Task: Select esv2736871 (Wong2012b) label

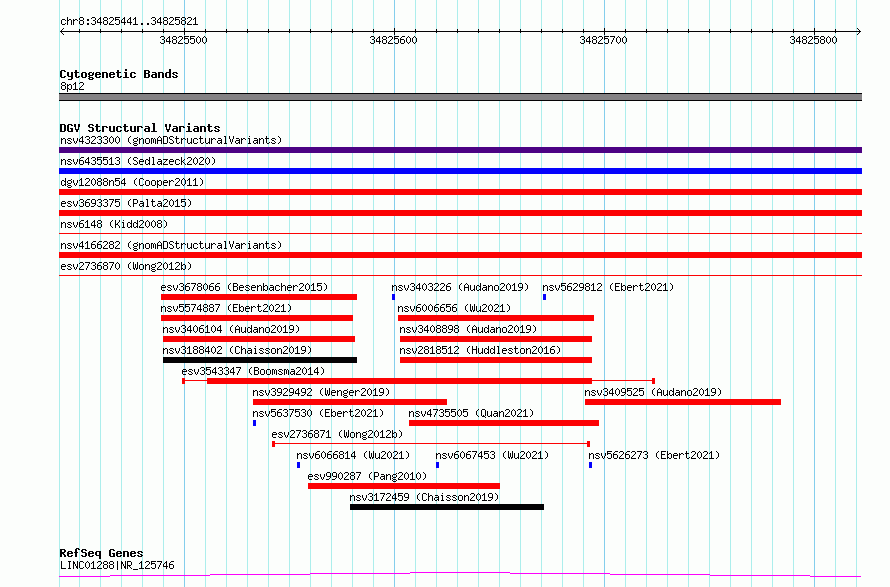Action: 337,434
